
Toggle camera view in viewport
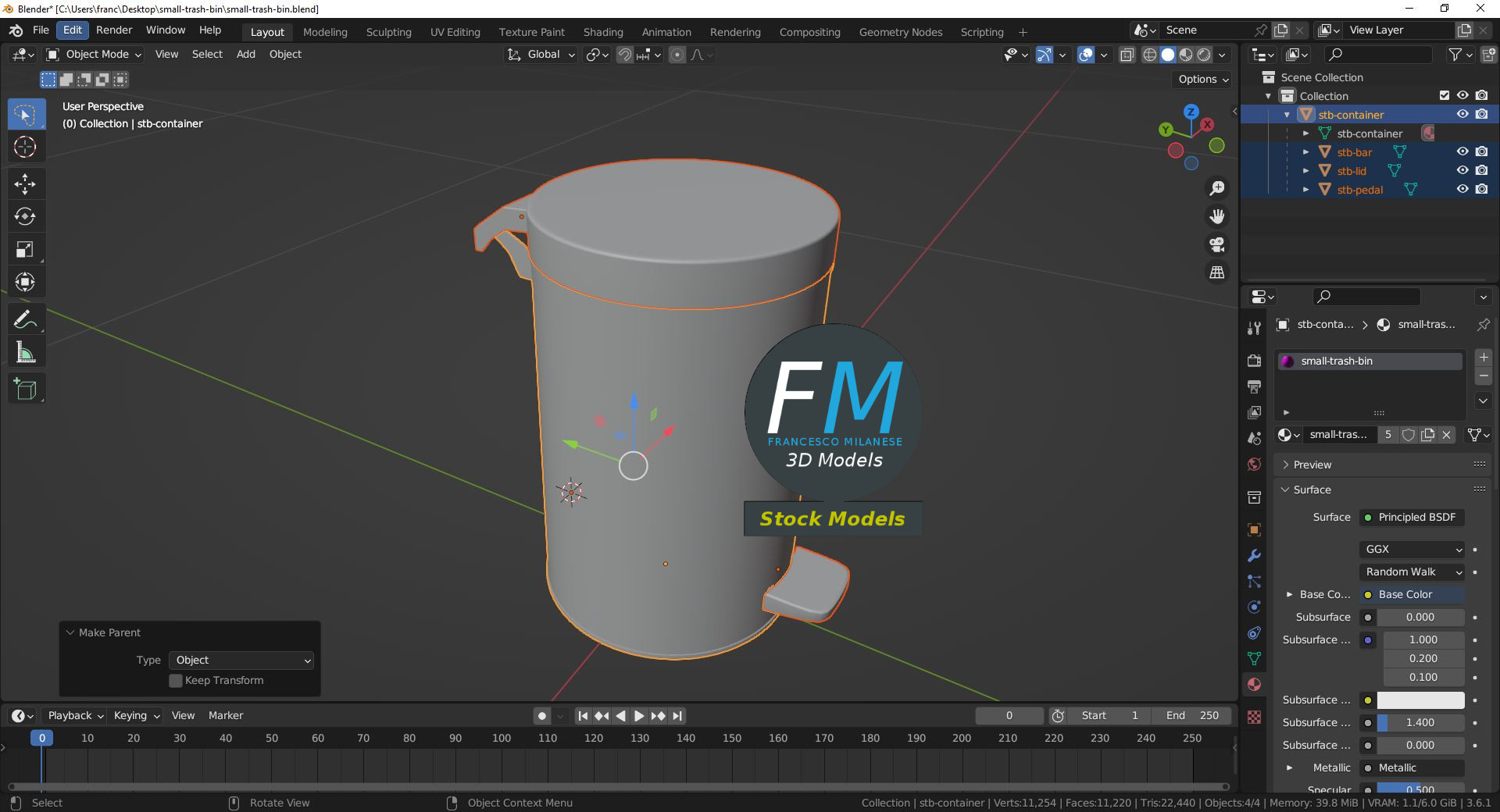point(1216,244)
